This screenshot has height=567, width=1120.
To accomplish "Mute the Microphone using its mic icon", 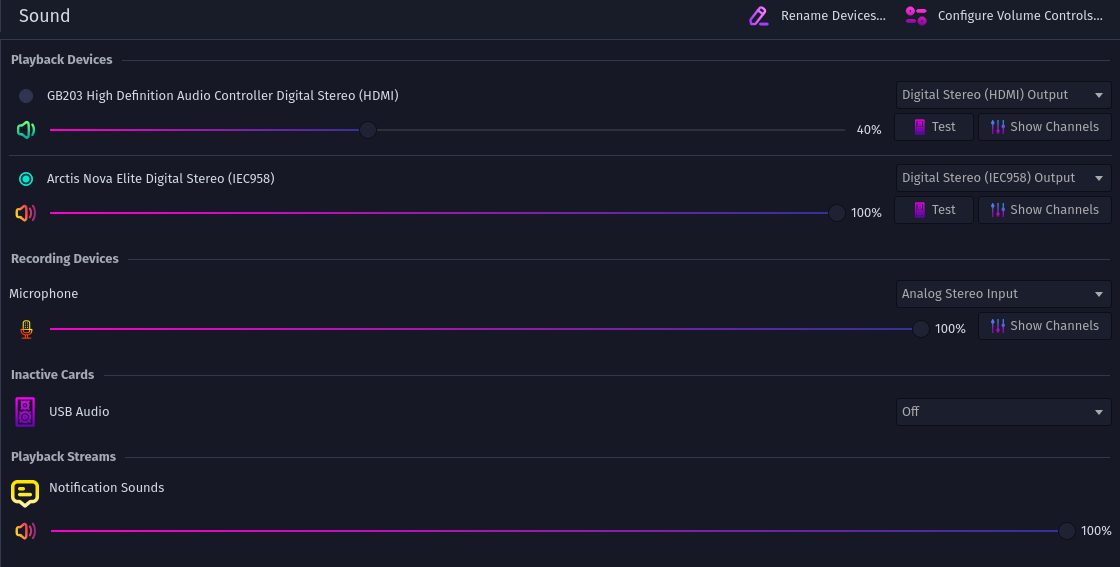I will (26, 329).
